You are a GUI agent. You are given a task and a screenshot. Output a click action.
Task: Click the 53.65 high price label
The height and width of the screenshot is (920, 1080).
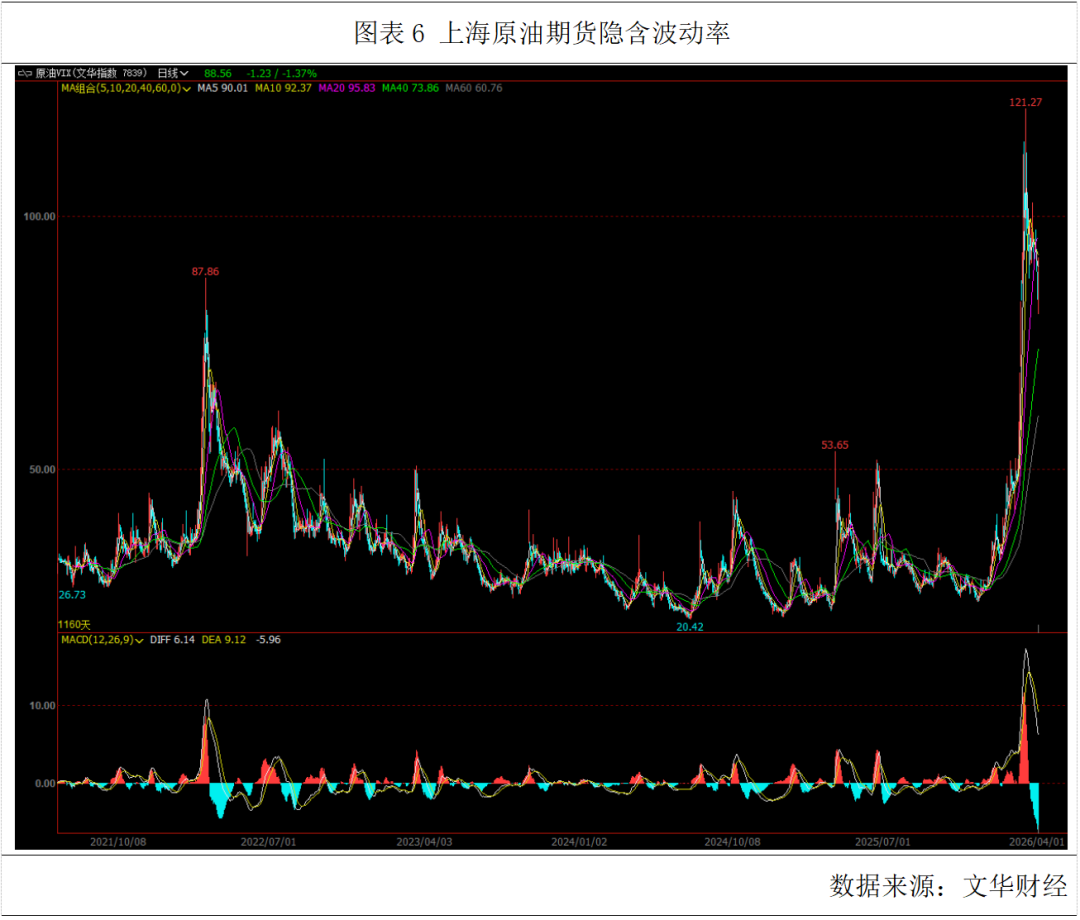[x=835, y=446]
